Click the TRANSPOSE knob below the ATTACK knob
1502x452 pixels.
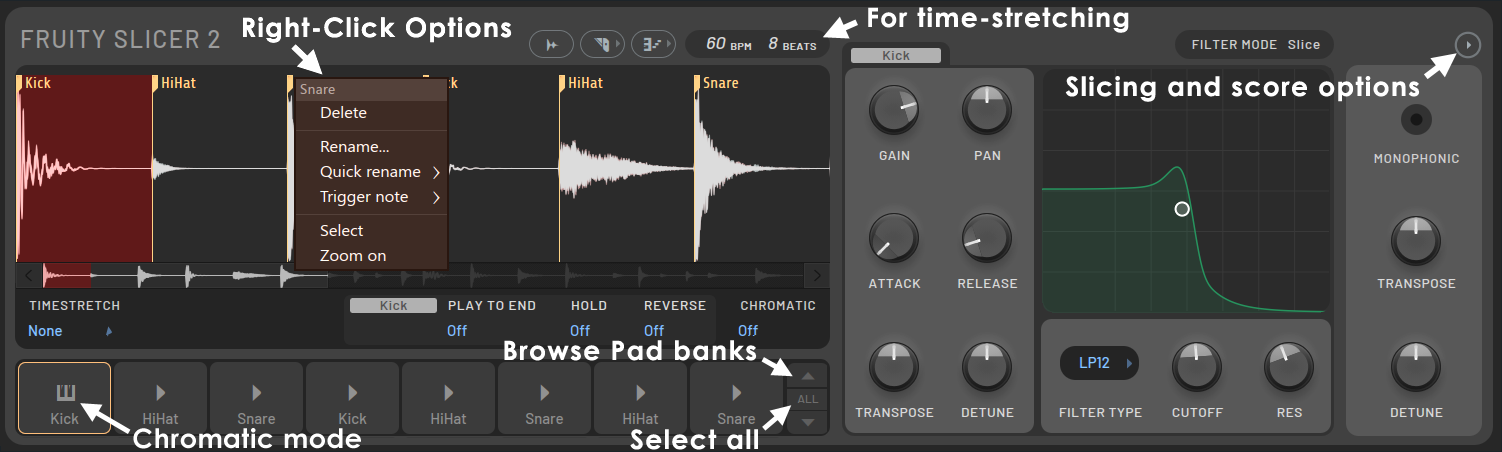click(x=894, y=367)
